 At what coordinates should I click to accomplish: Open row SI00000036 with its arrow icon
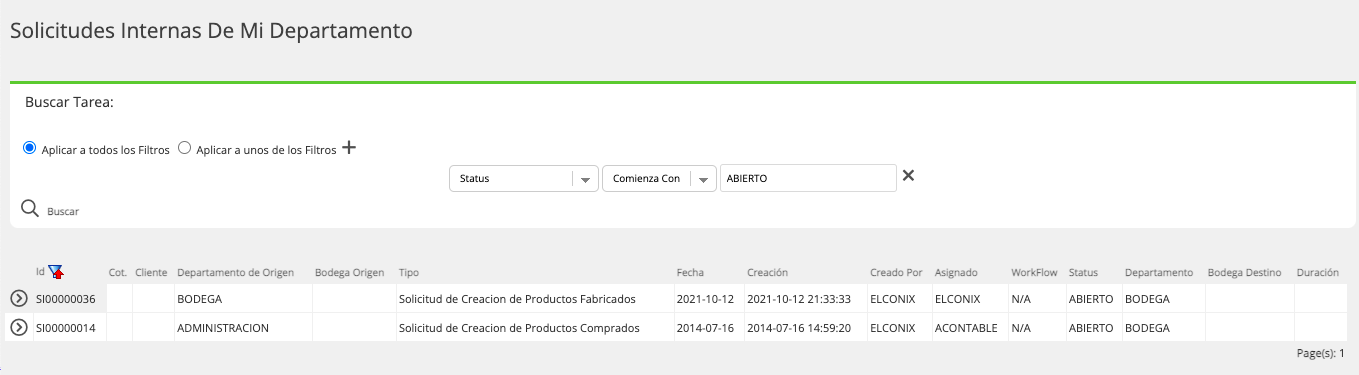[18, 298]
